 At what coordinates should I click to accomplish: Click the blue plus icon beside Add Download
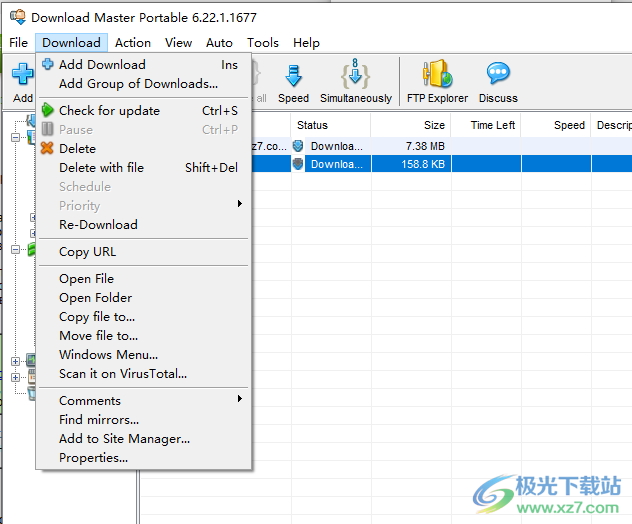coord(48,64)
